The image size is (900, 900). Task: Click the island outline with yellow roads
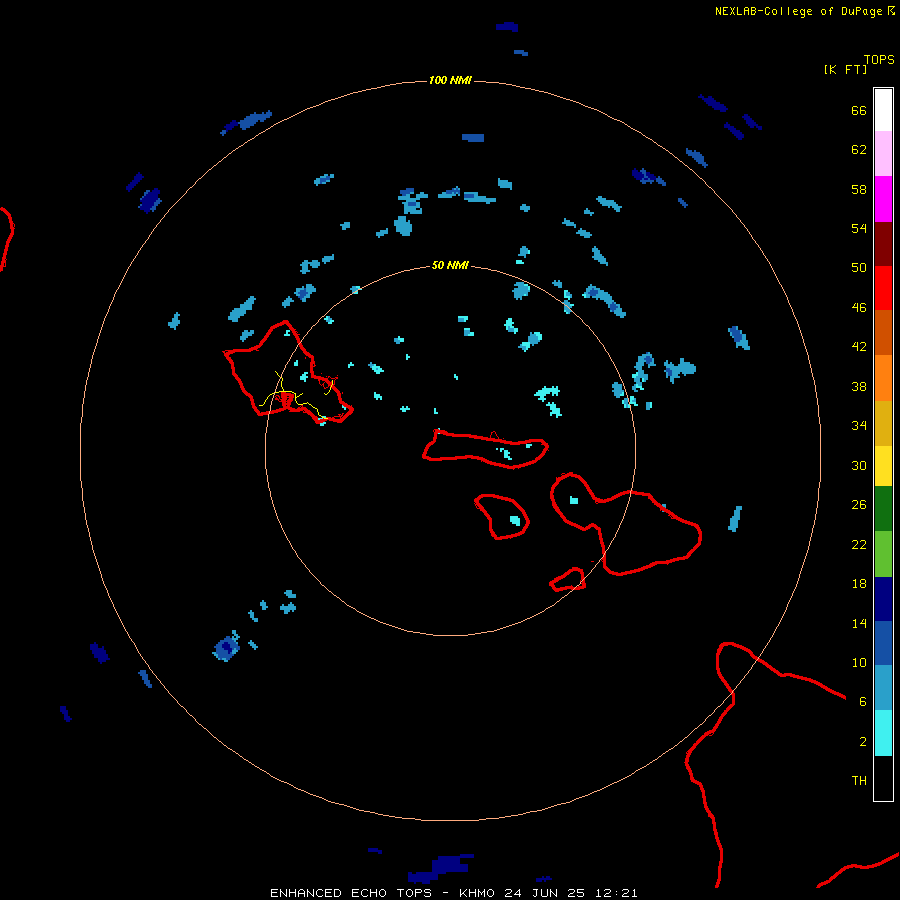click(x=288, y=373)
